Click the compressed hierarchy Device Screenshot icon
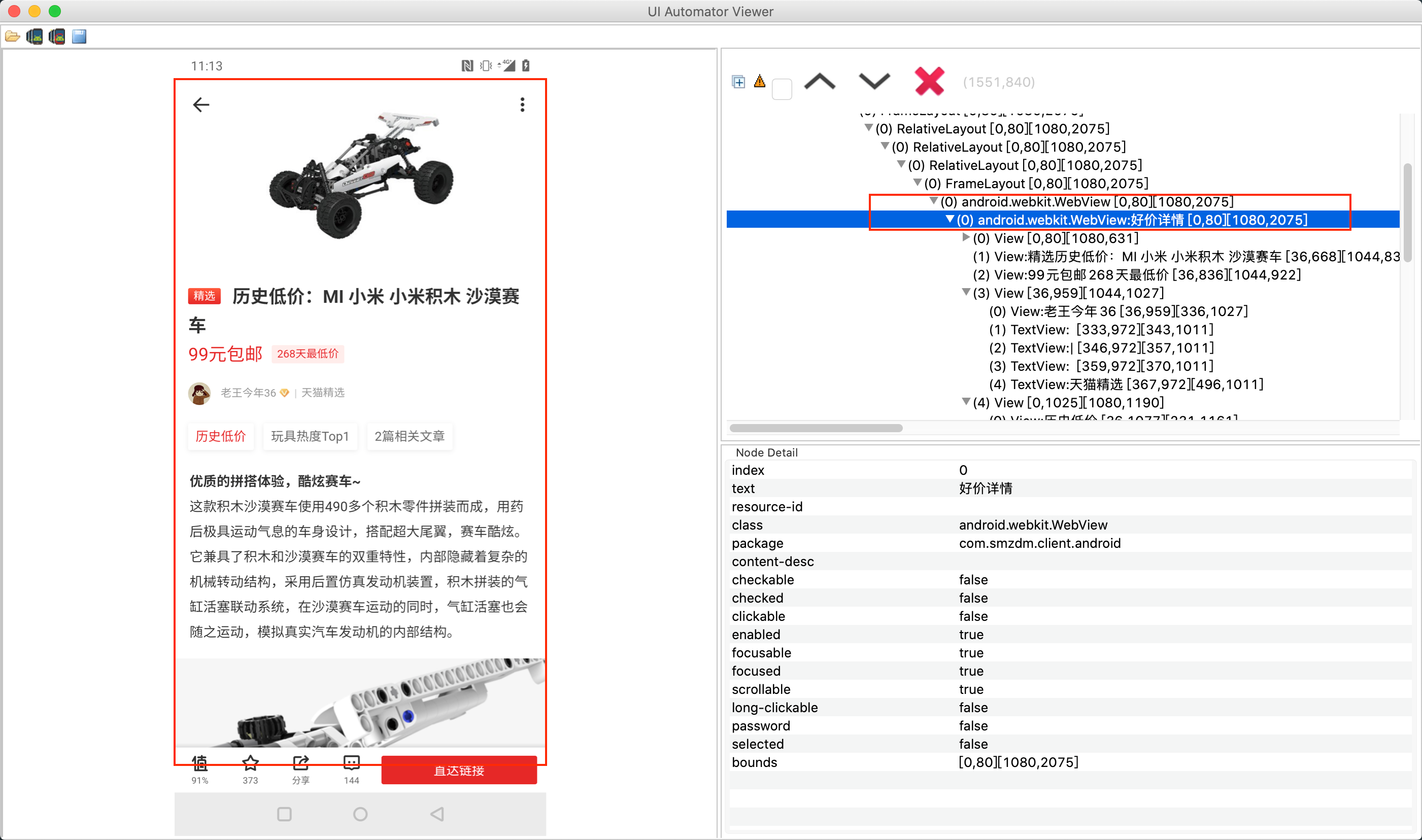Viewport: 1422px width, 840px height. (x=57, y=38)
